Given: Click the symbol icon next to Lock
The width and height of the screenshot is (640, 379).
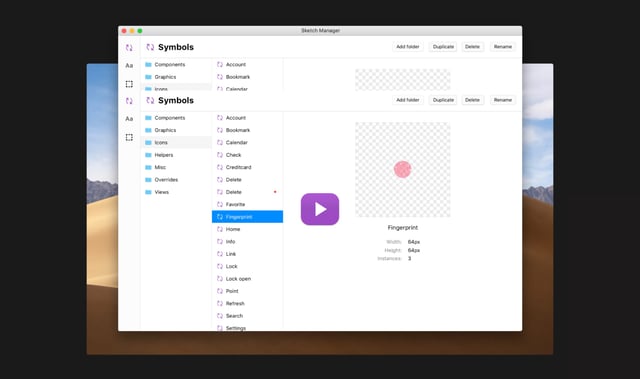Looking at the screenshot, I should pyautogui.click(x=220, y=266).
